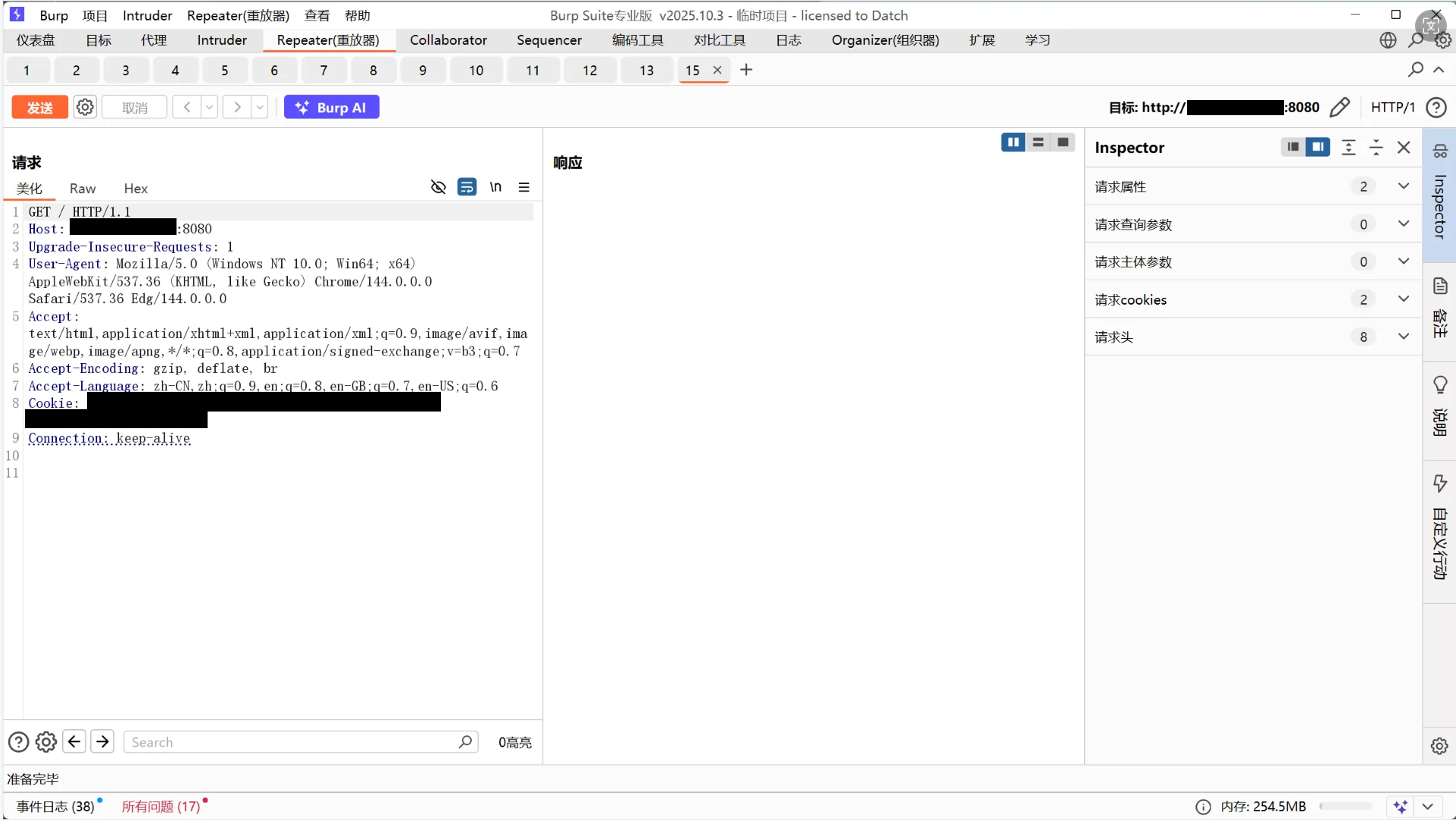The height and width of the screenshot is (820, 1456).
Task: Open side panel settings gear at bottom right
Action: pos(1439,746)
